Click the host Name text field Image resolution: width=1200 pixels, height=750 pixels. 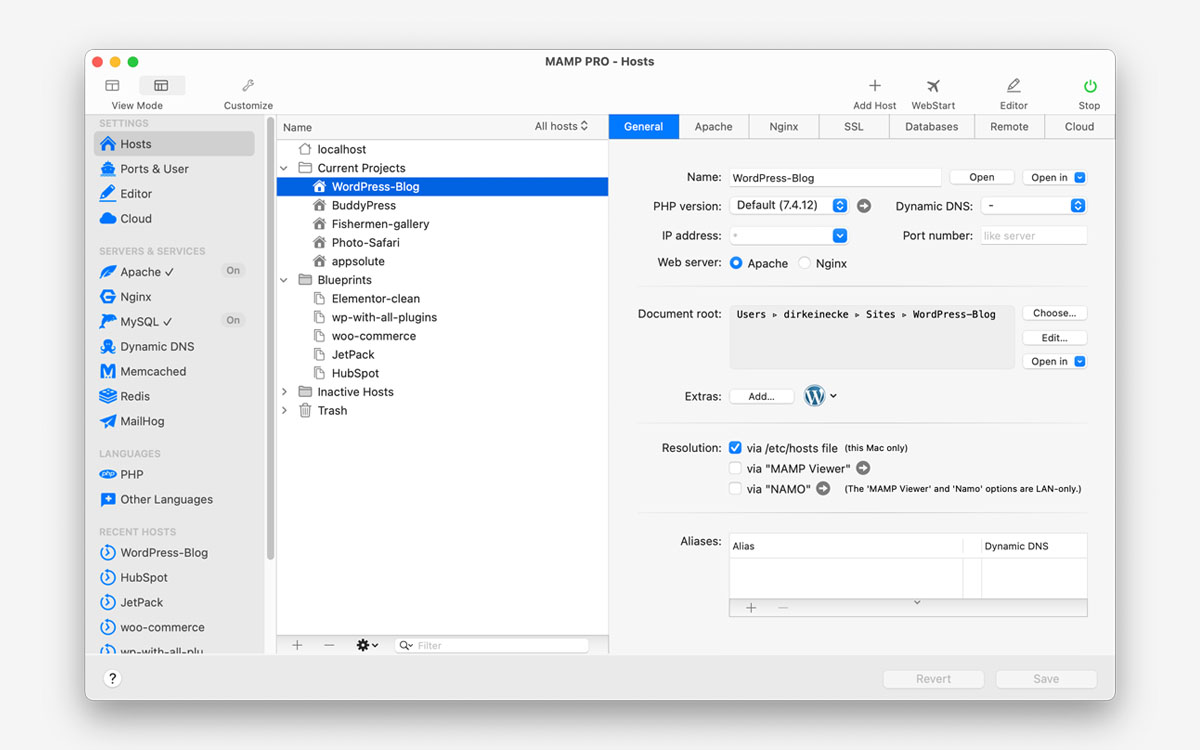pyautogui.click(x=835, y=178)
